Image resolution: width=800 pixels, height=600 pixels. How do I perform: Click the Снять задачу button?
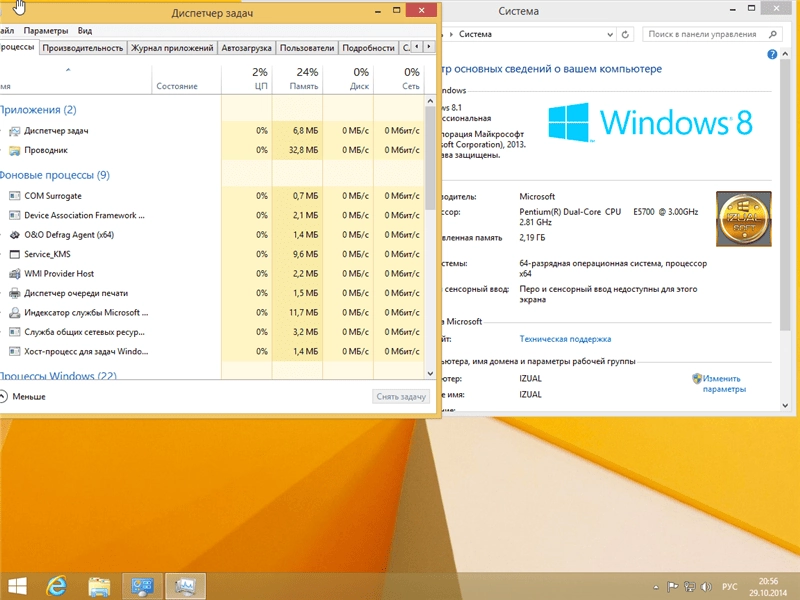point(401,396)
